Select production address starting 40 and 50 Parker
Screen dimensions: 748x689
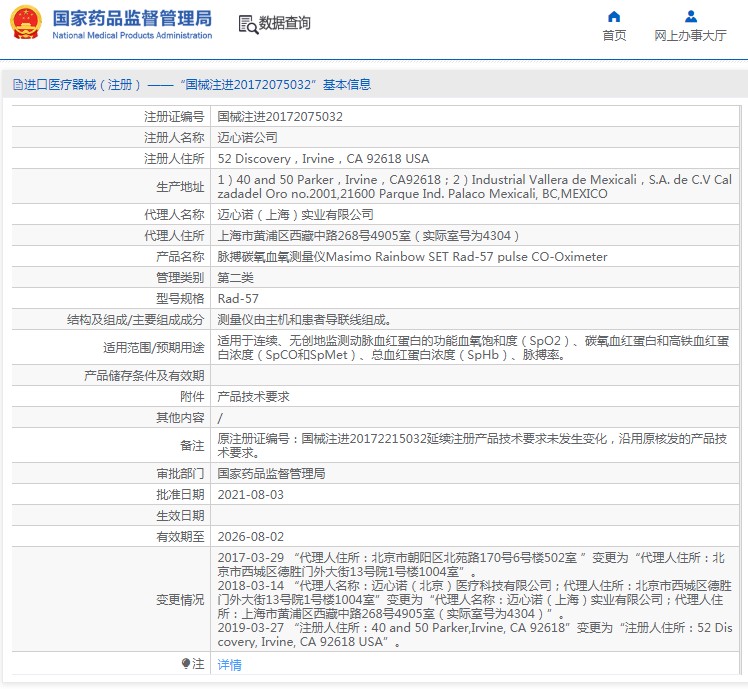(x=475, y=187)
